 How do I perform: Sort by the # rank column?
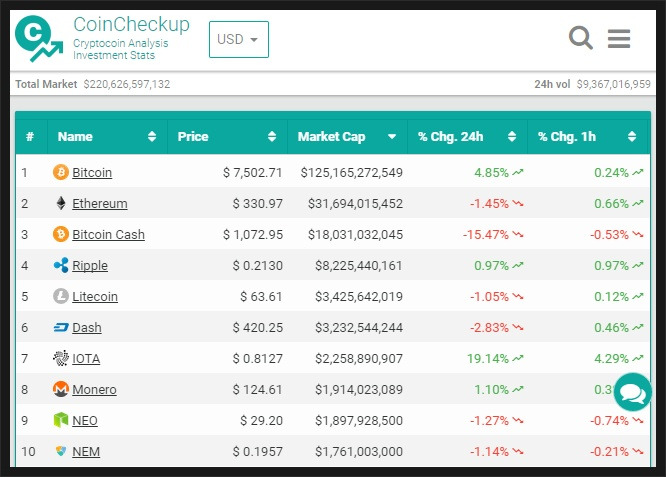coord(31,136)
